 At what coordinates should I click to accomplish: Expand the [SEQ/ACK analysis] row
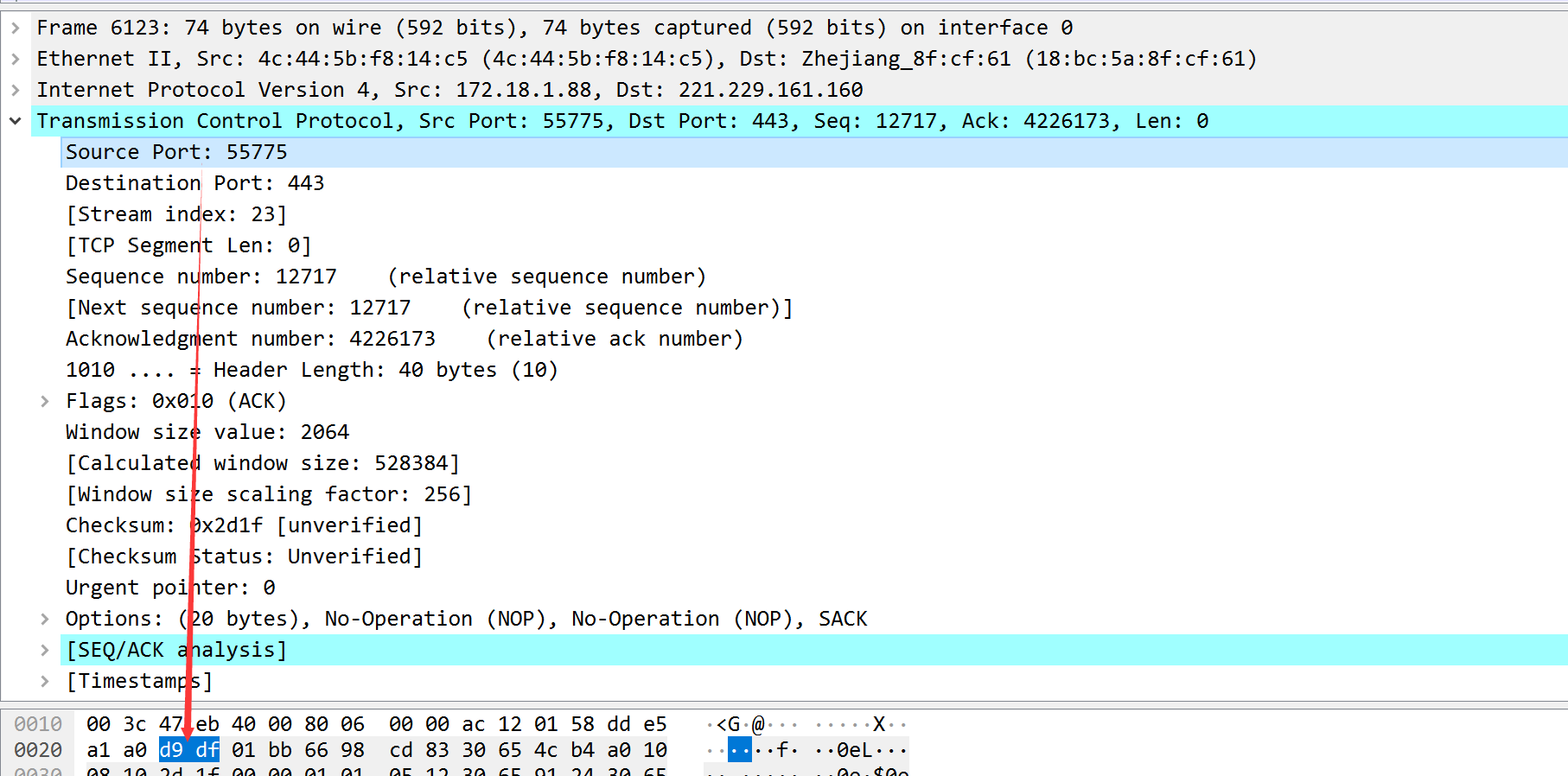[45, 650]
